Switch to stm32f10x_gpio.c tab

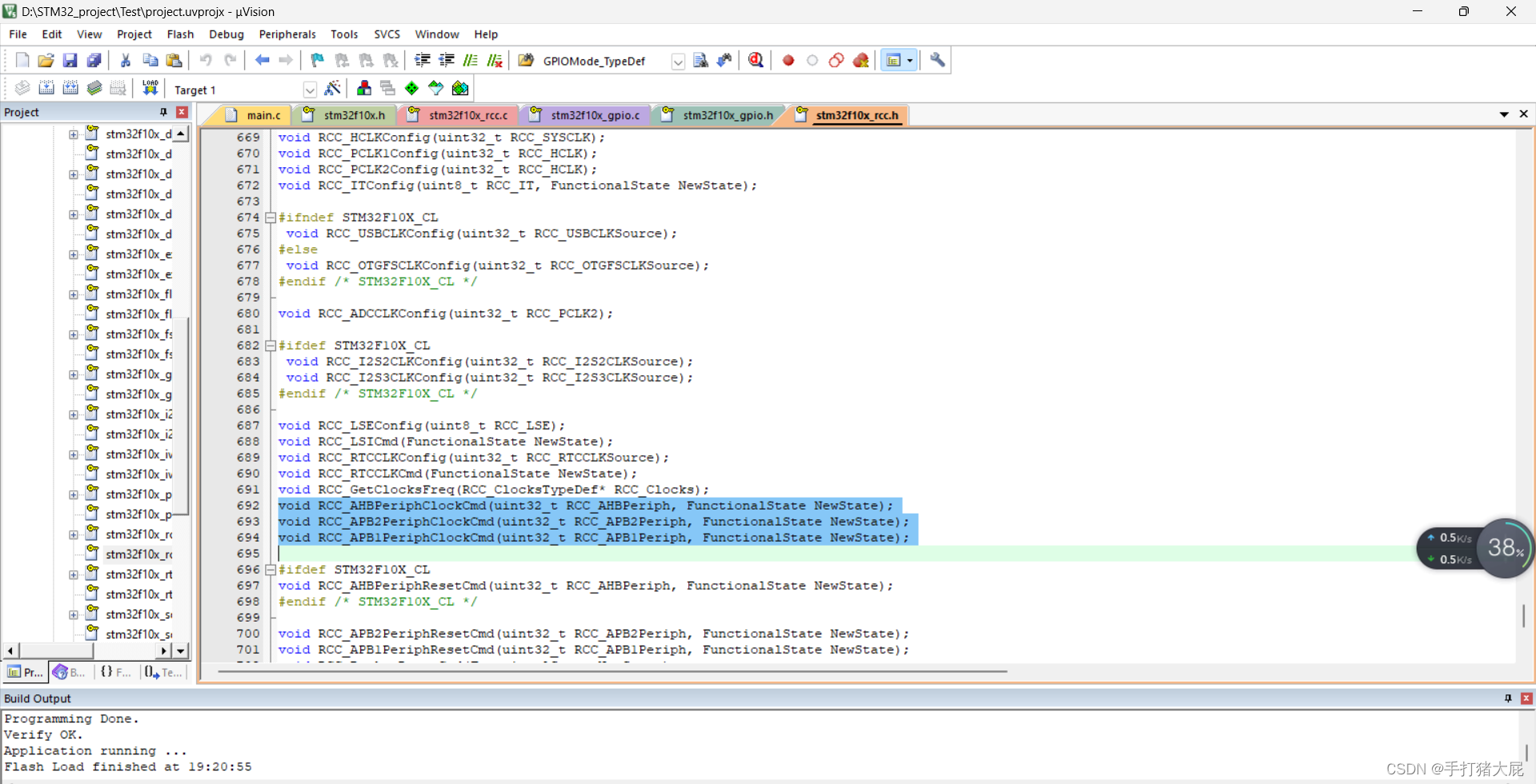click(587, 115)
